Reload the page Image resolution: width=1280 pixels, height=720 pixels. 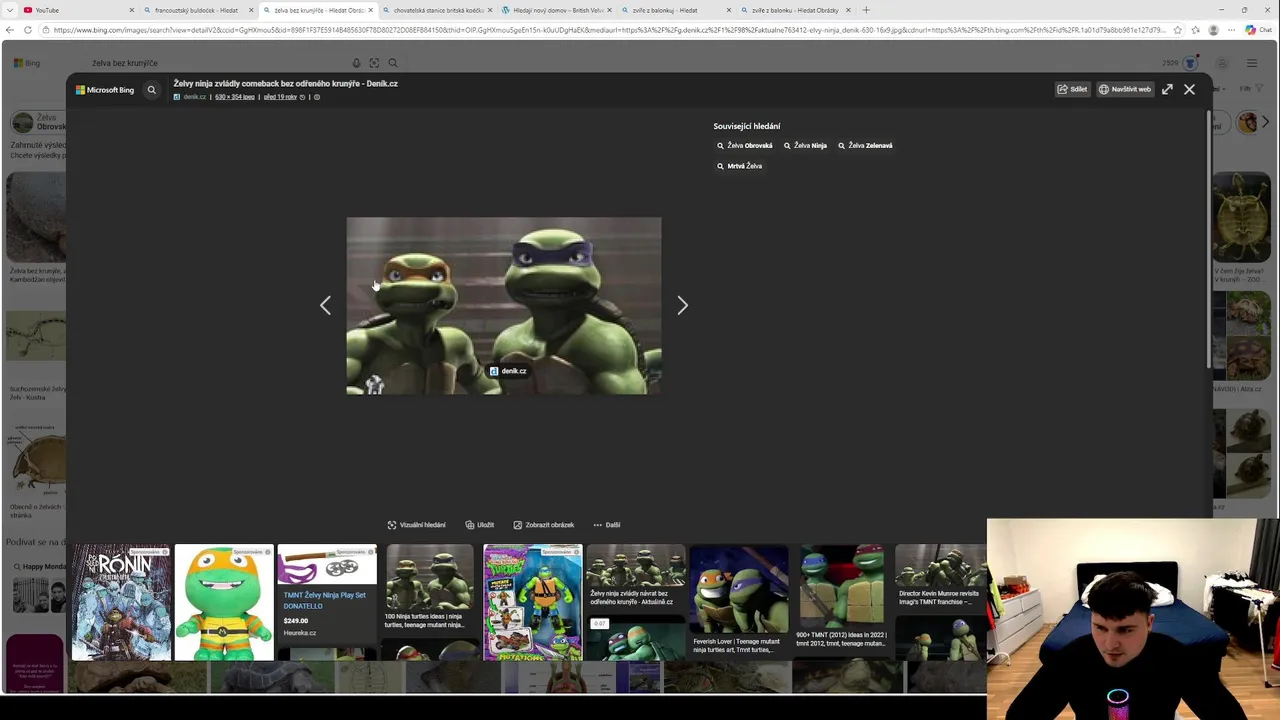pos(27,30)
